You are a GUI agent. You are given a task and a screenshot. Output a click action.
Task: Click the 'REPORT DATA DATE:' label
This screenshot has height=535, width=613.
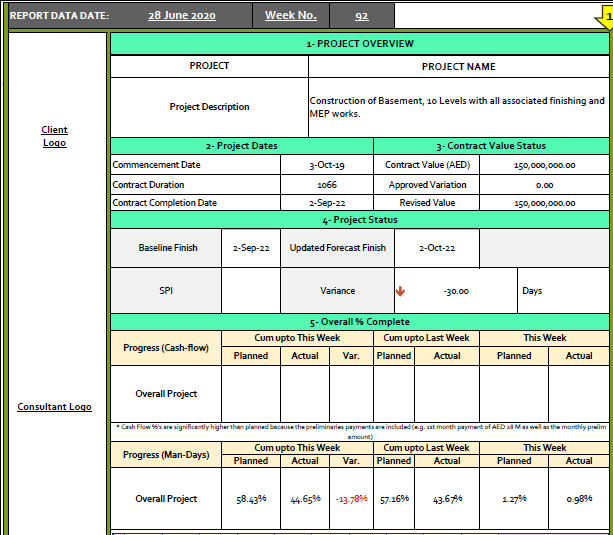(x=59, y=16)
